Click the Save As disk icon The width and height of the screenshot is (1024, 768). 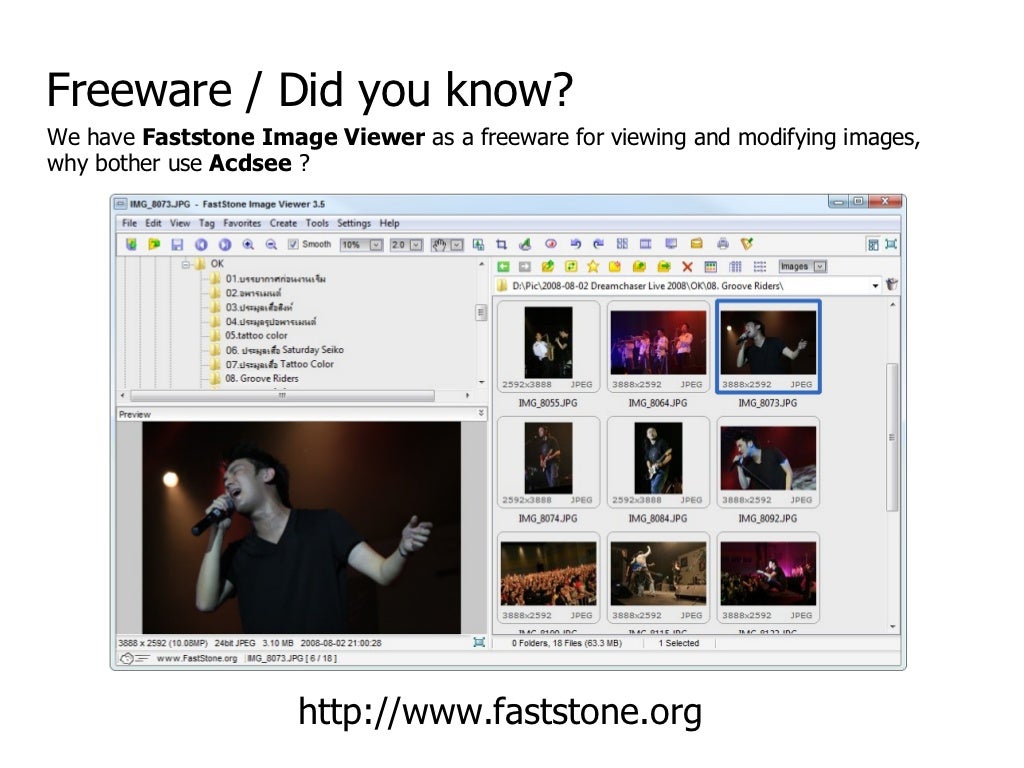pos(177,244)
